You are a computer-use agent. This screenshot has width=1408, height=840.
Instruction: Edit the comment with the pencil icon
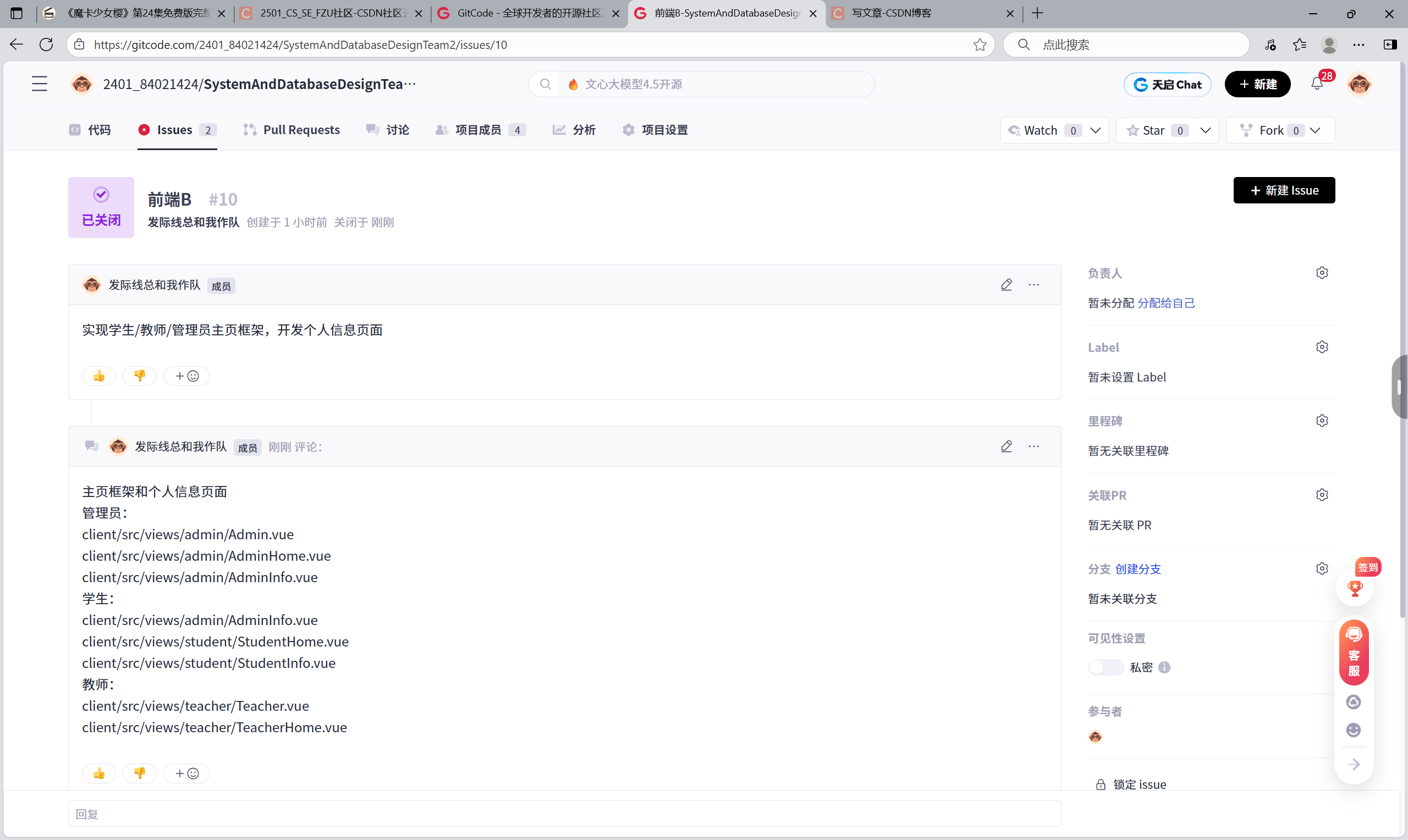coord(1006,446)
